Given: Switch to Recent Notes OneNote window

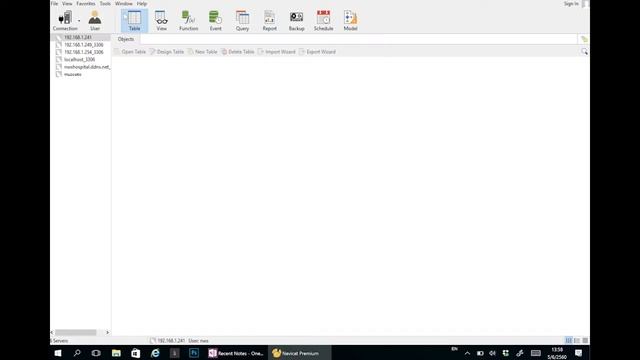Looking at the screenshot, I should click(236, 353).
